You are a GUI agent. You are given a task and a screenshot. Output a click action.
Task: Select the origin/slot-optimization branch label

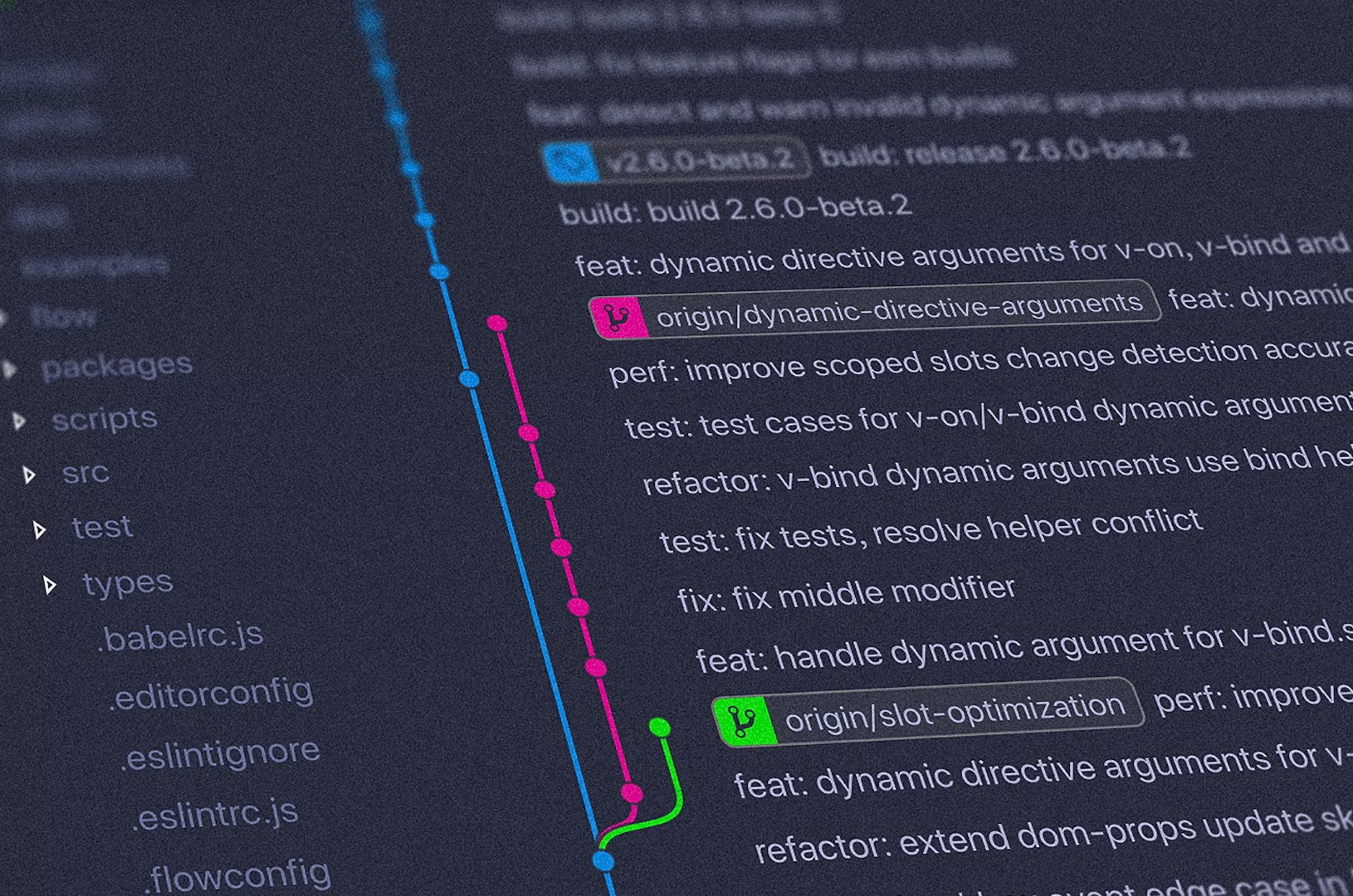click(927, 712)
